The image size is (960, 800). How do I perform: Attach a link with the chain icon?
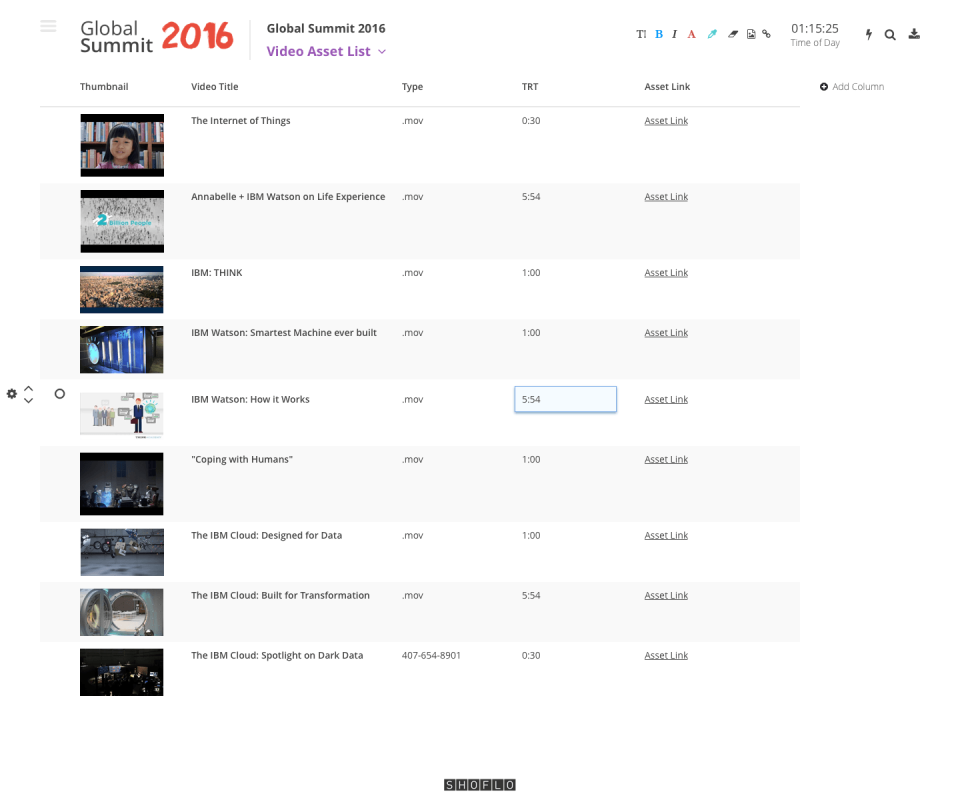(x=766, y=33)
